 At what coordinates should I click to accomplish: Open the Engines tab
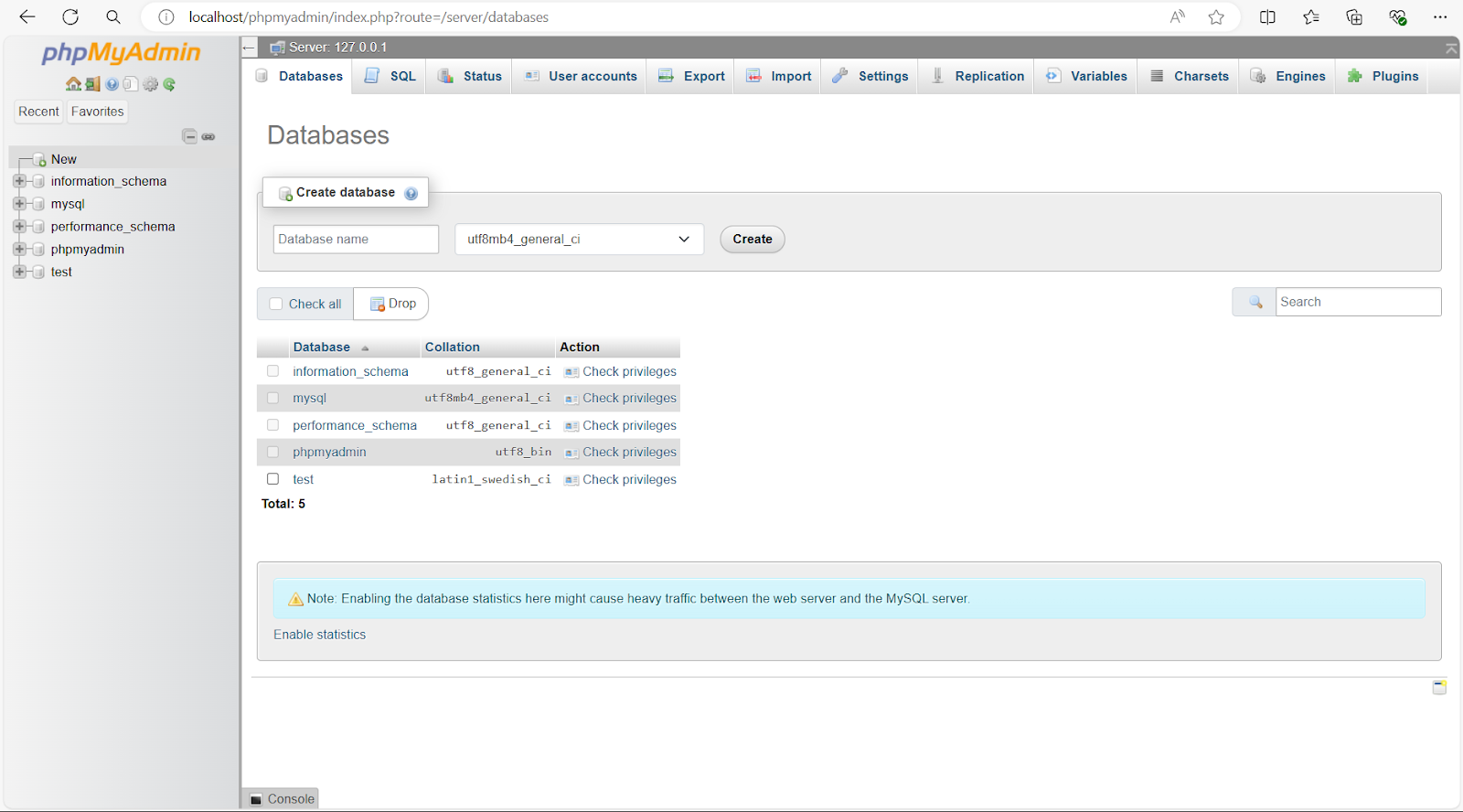coord(1287,77)
